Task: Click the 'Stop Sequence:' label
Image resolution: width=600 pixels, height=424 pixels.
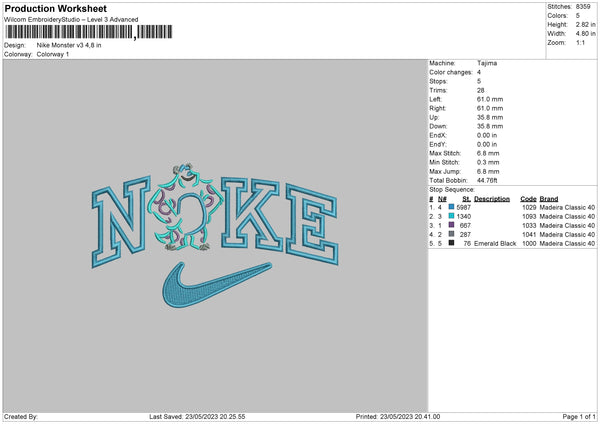Action: (x=452, y=189)
